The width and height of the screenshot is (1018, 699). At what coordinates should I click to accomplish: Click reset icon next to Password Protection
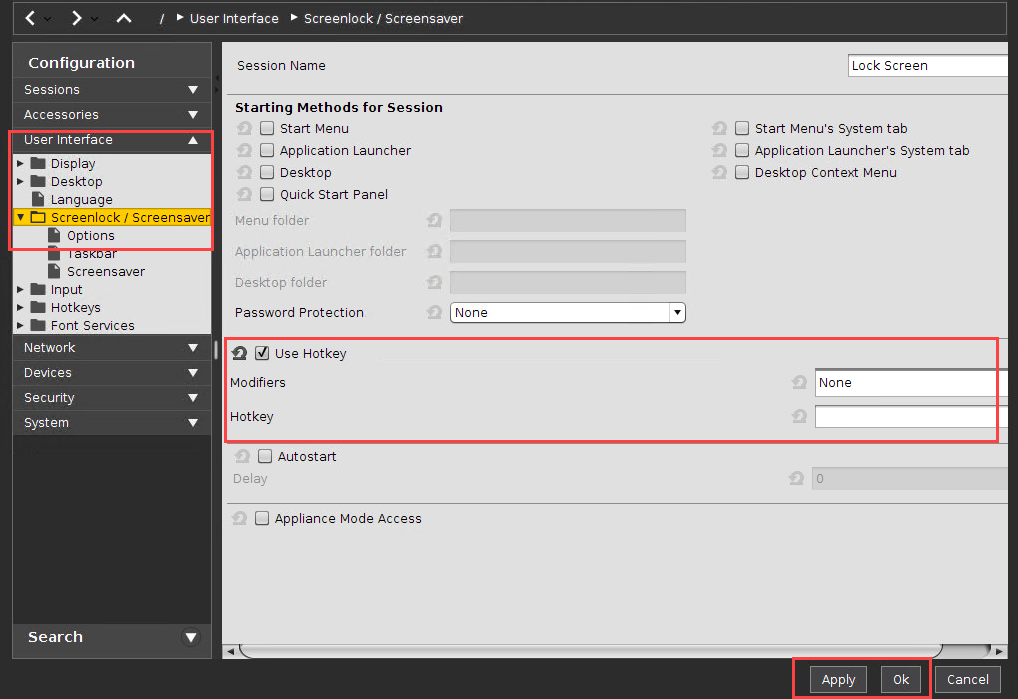[434, 312]
